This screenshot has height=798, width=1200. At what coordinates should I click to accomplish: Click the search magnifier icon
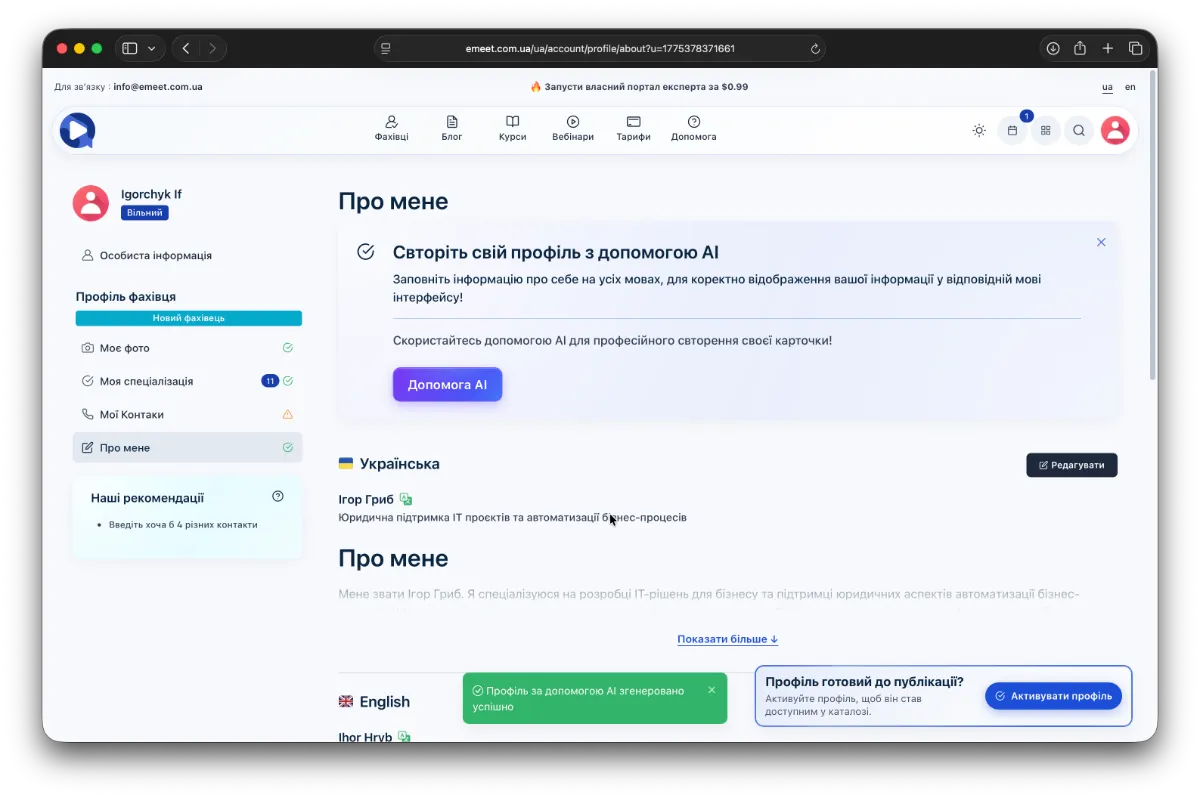(1079, 130)
